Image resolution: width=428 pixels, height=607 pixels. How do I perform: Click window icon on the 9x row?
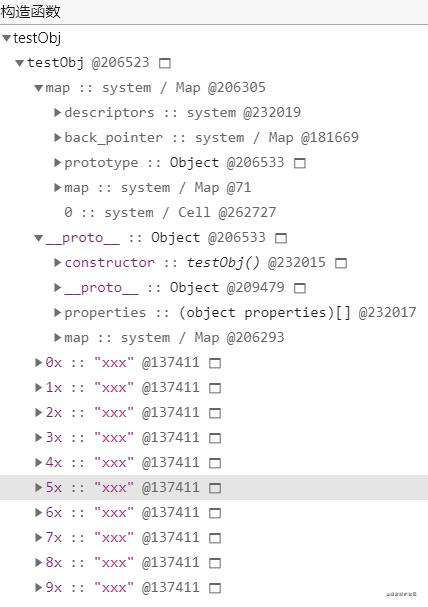[215, 588]
